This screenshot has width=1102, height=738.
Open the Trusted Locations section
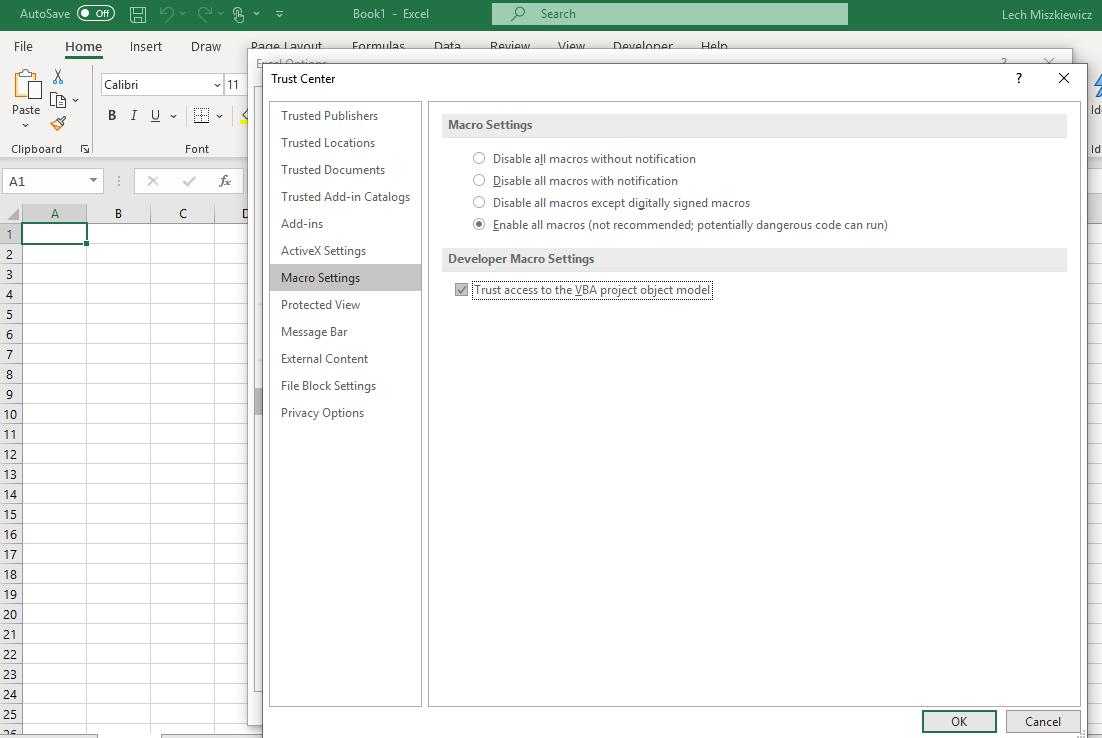click(328, 143)
